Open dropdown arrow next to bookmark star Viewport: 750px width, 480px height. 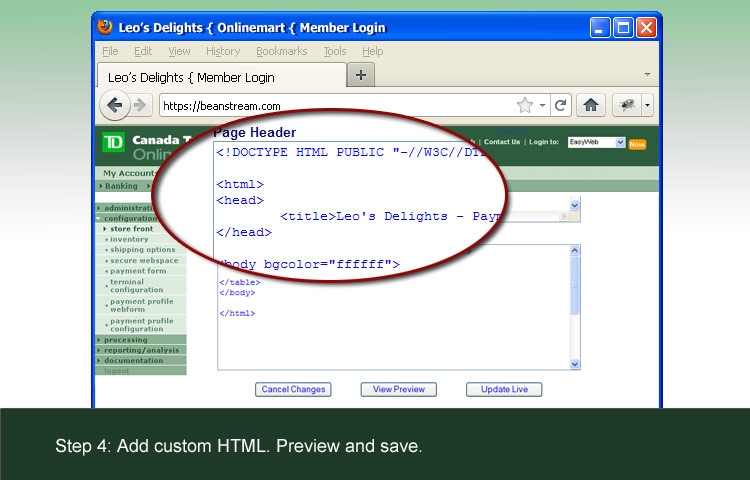tap(542, 105)
